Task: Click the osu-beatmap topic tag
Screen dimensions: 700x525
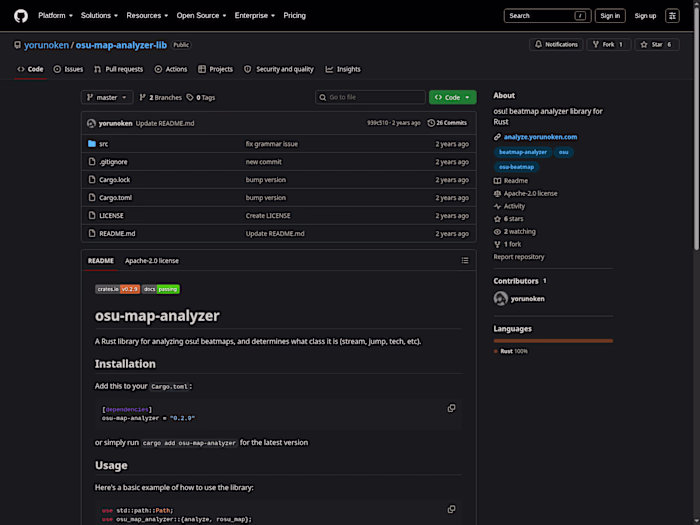Action: click(x=516, y=167)
